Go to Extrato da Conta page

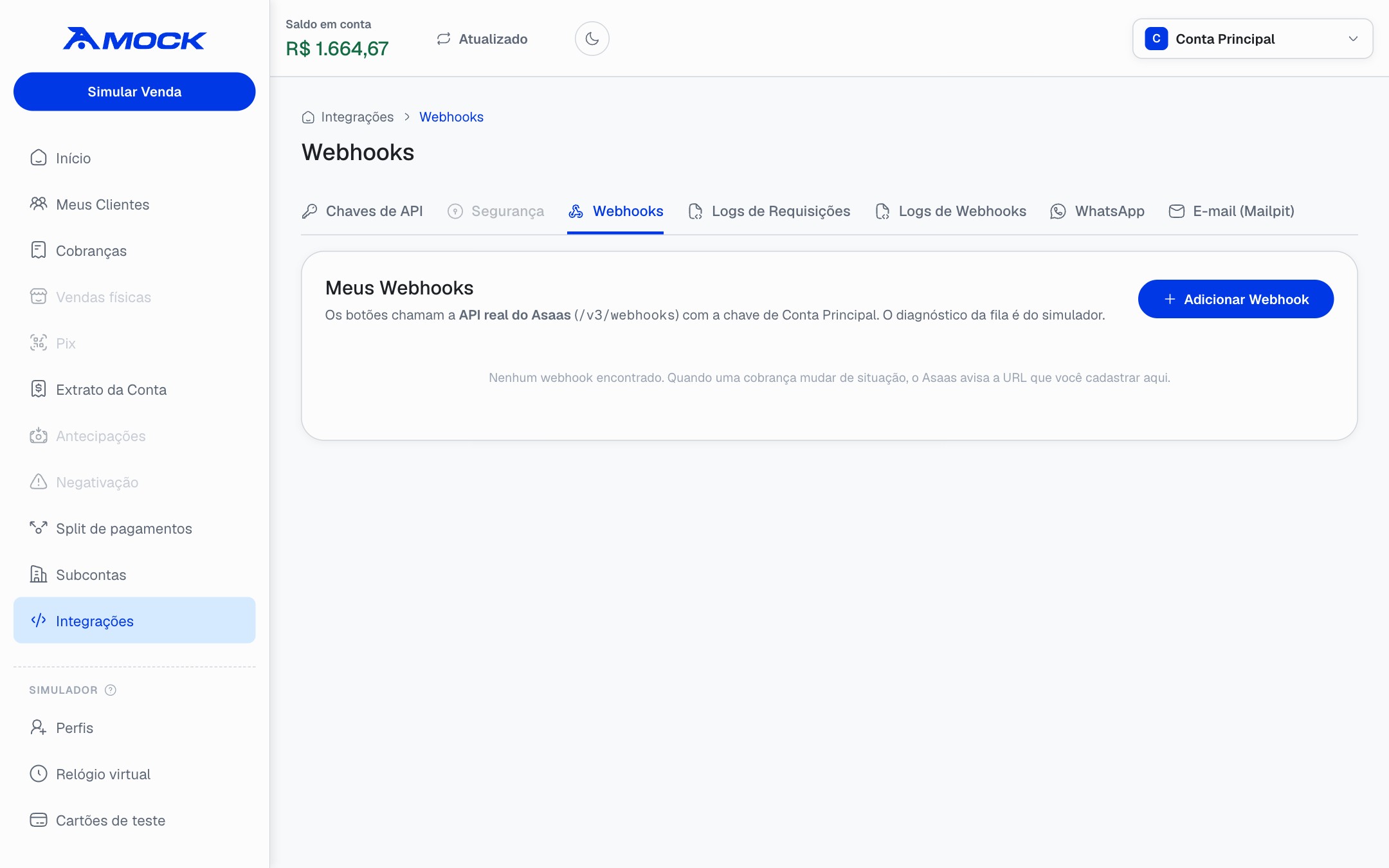point(134,390)
